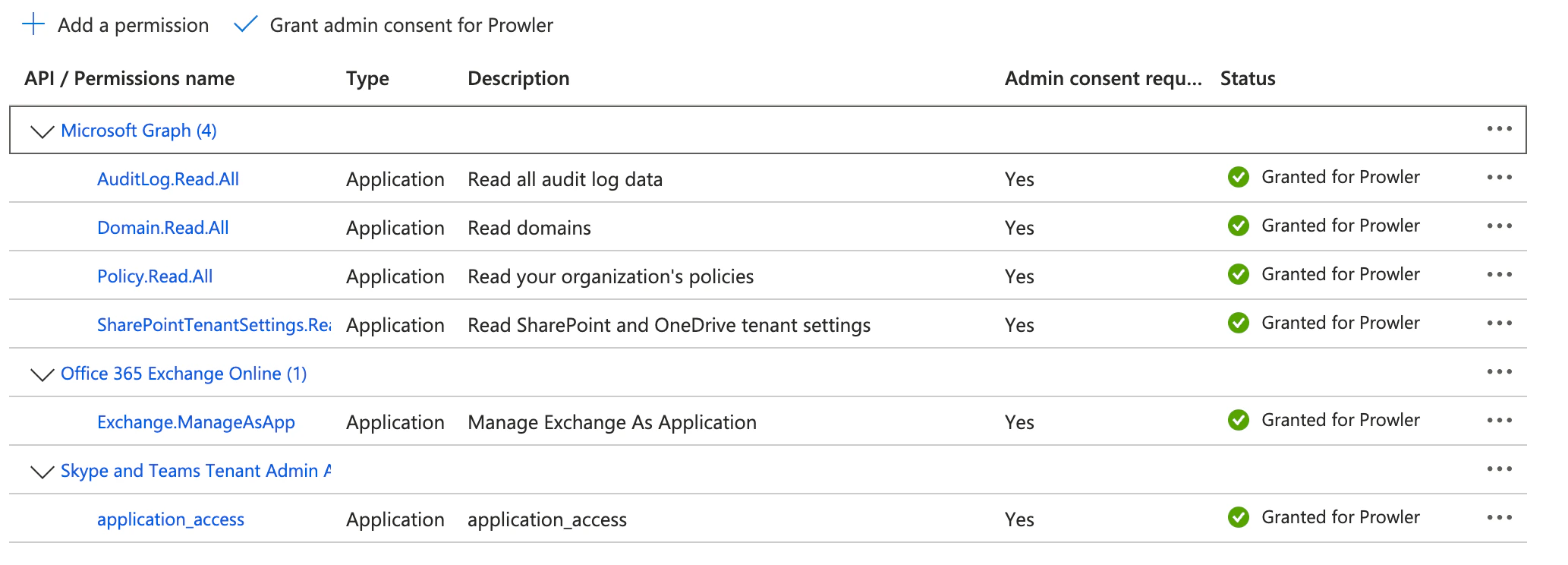Click Grant admin consent for Prowler
Screen dimensions: 1568x565
click(411, 25)
